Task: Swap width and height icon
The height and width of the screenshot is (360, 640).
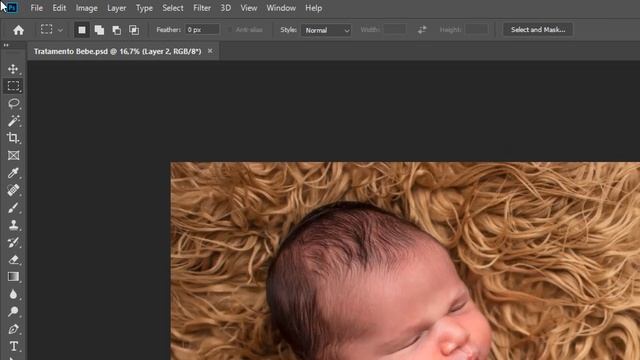Action: [422, 30]
